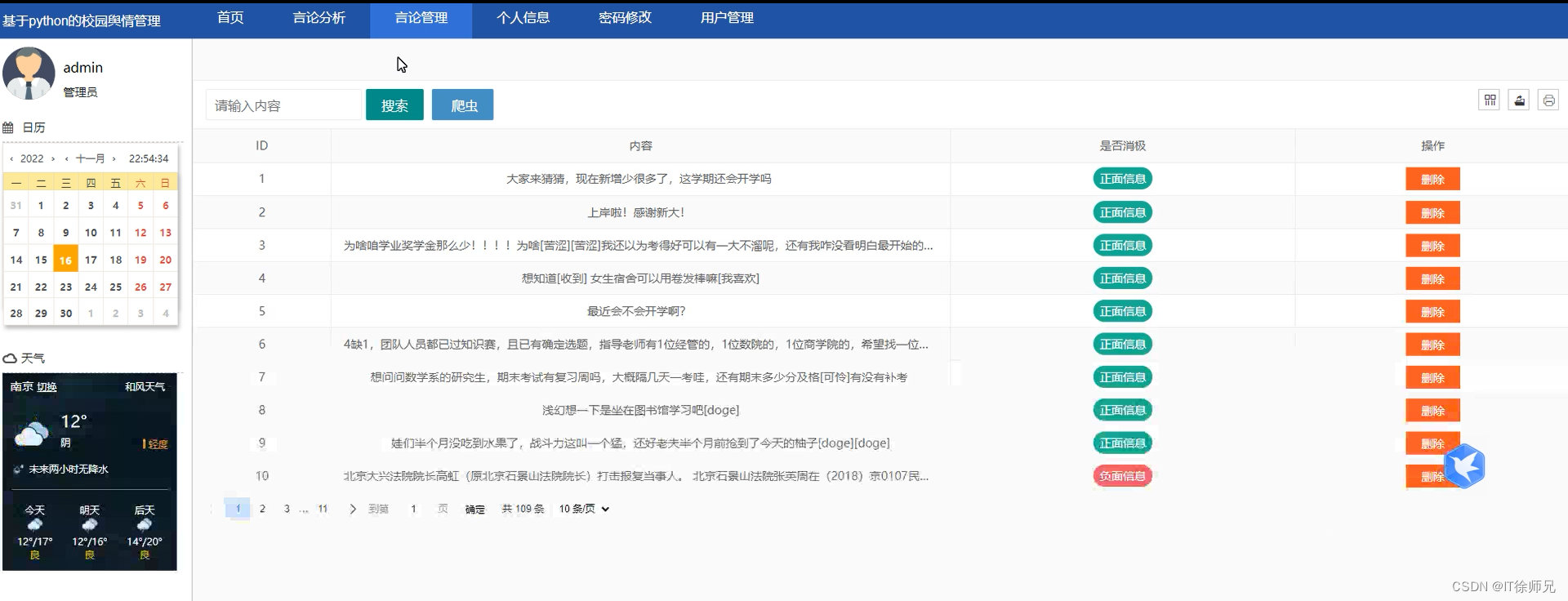Go to next year after 2022
1568x601 pixels.
53,158
